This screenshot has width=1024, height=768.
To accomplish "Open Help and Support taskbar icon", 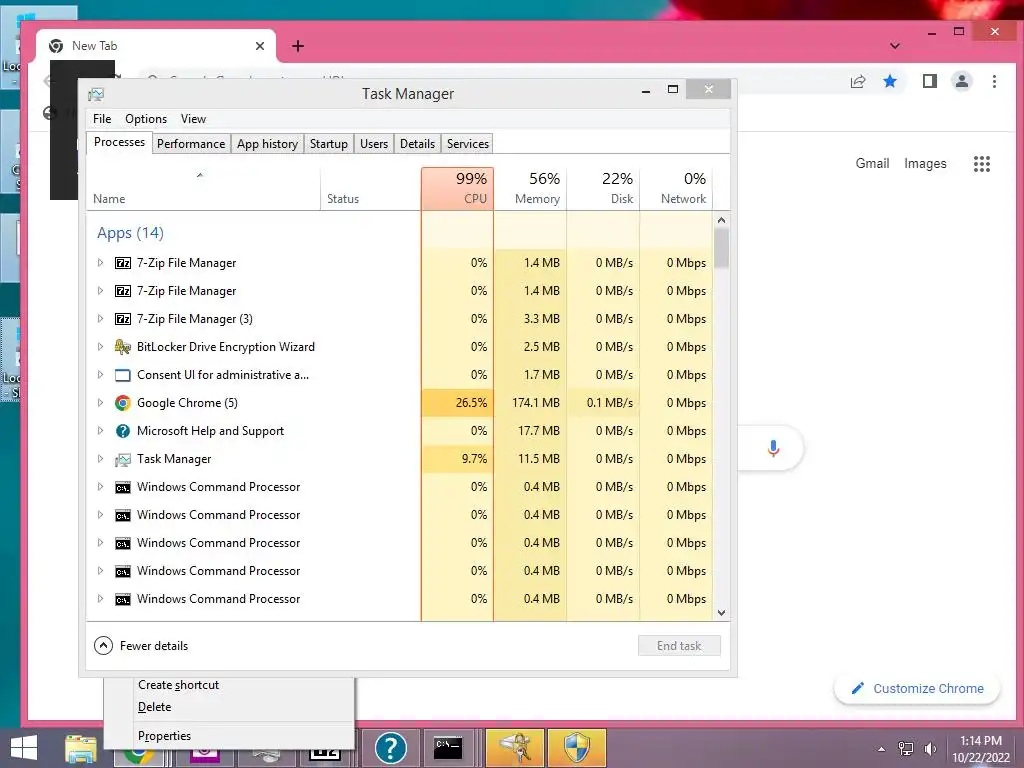I will 391,748.
